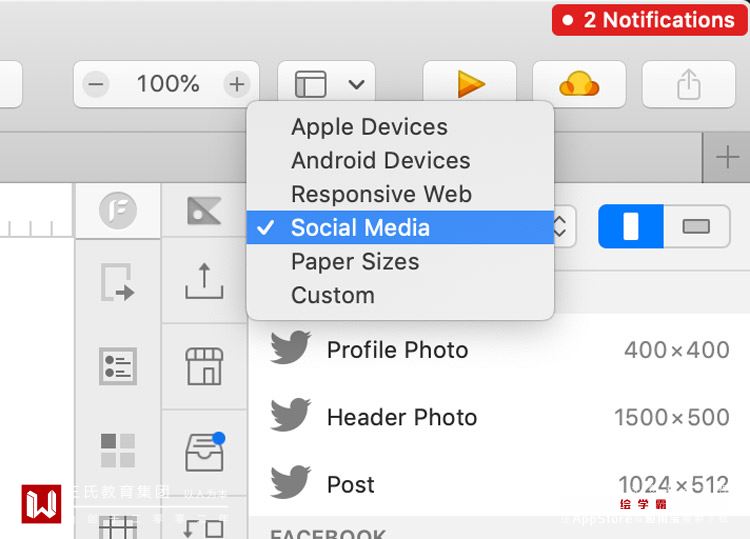Image resolution: width=750 pixels, height=539 pixels.
Task: Switch to landscape orientation
Action: 695,227
